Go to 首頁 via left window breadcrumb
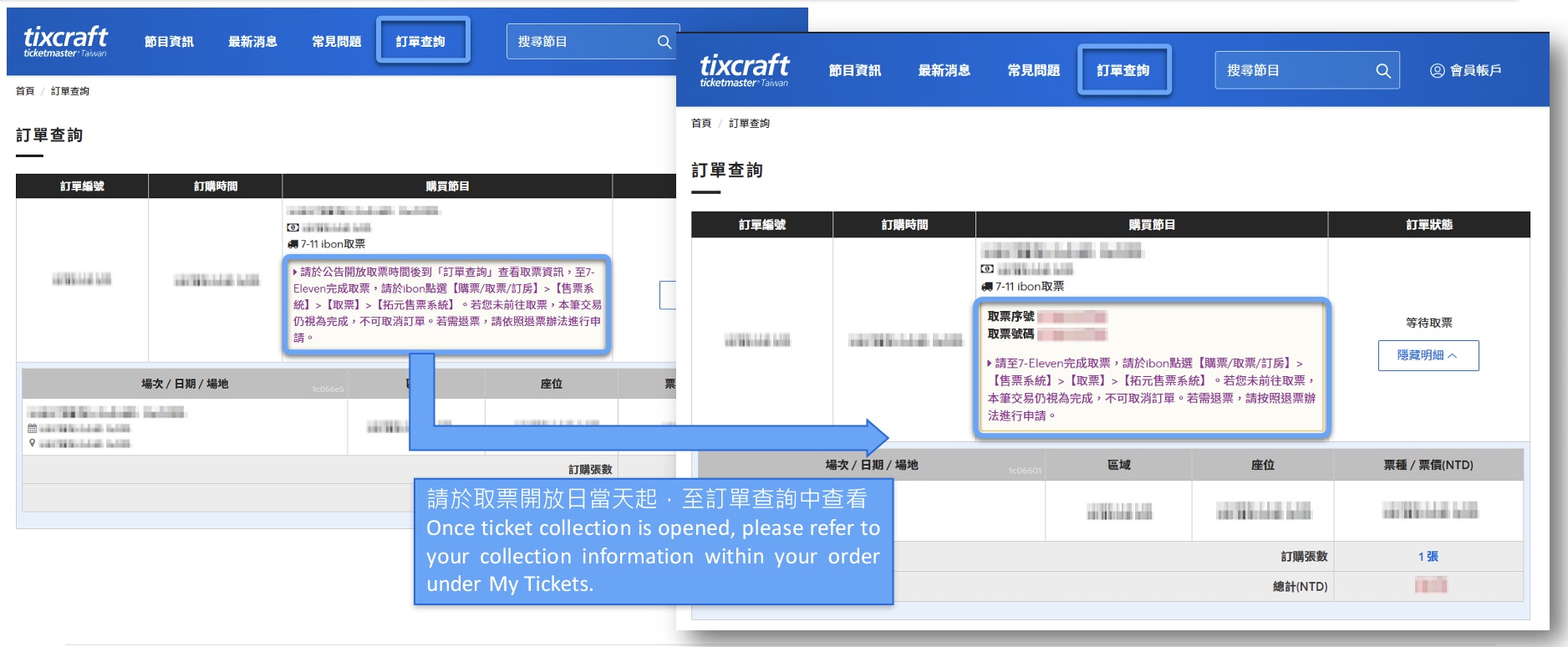 click(25, 91)
